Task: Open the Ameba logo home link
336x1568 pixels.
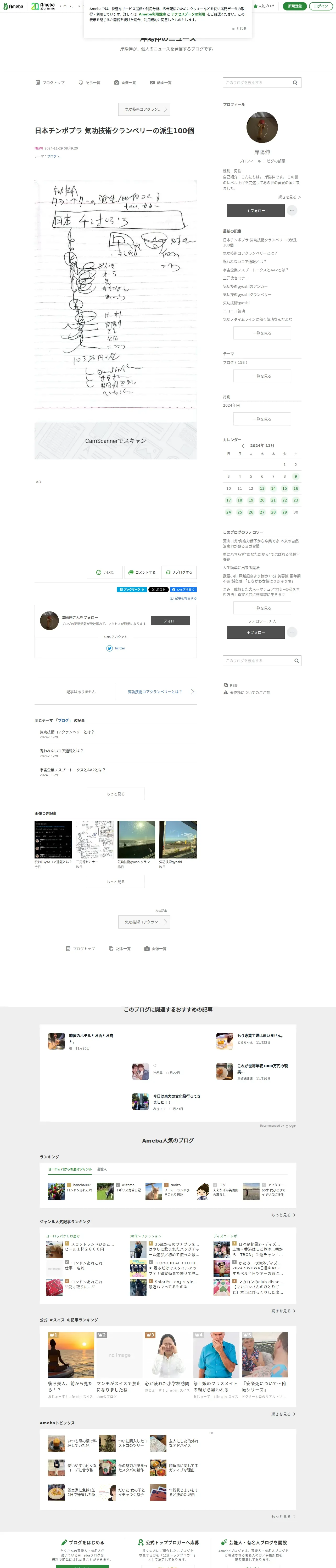Action: click(x=13, y=6)
